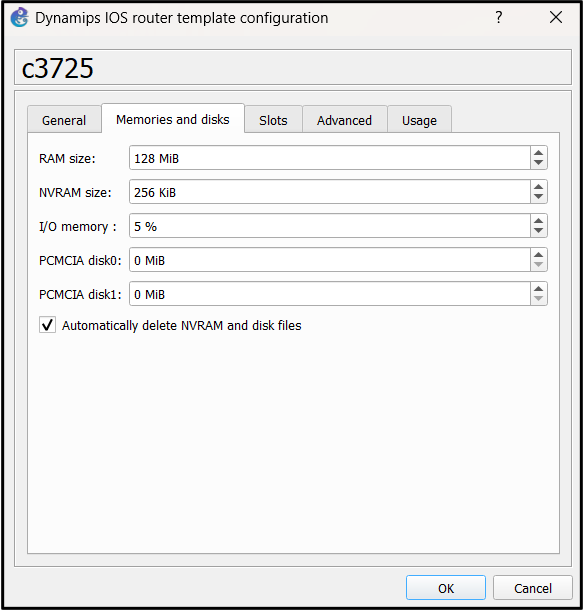Click the question mark help button

click(x=498, y=17)
